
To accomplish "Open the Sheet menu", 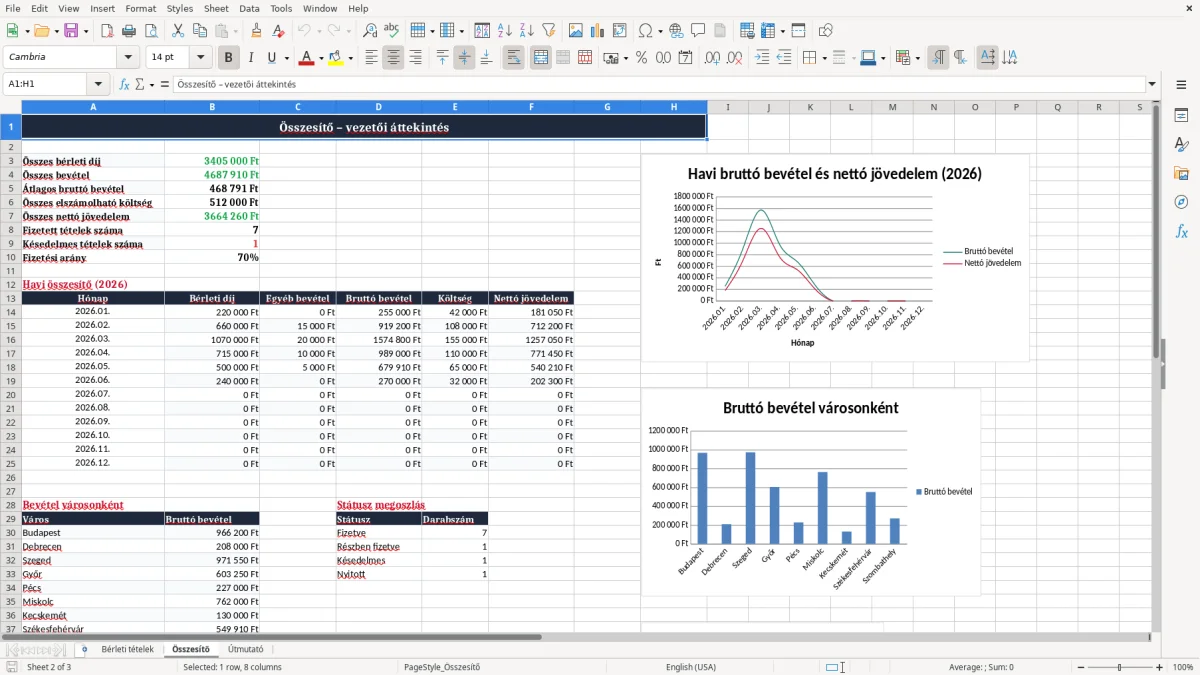I will (x=216, y=8).
